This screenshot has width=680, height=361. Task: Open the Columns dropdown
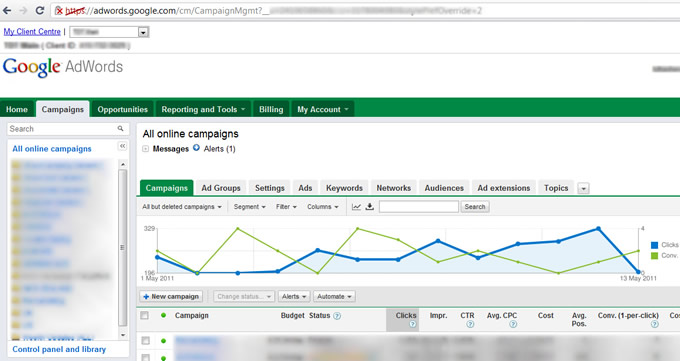(x=323, y=207)
